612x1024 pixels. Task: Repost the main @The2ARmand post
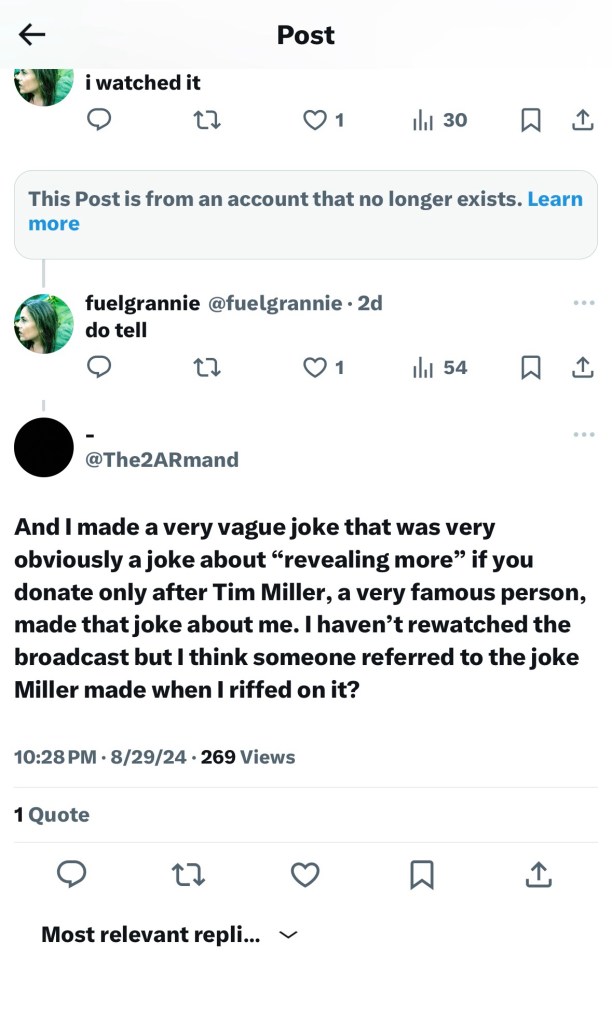[x=188, y=875]
